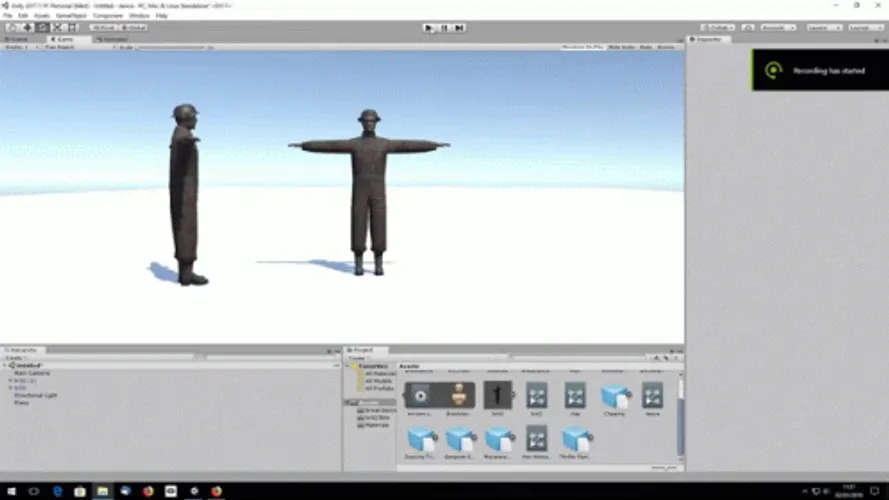Select the Rect transform tool

pos(72,27)
